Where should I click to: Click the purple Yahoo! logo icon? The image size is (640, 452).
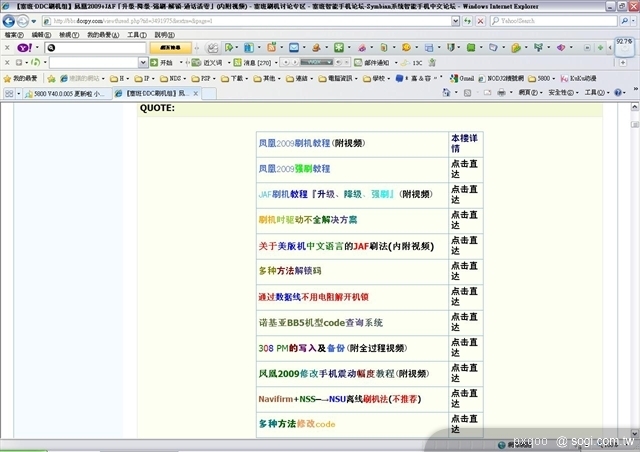pyautogui.click(x=24, y=48)
